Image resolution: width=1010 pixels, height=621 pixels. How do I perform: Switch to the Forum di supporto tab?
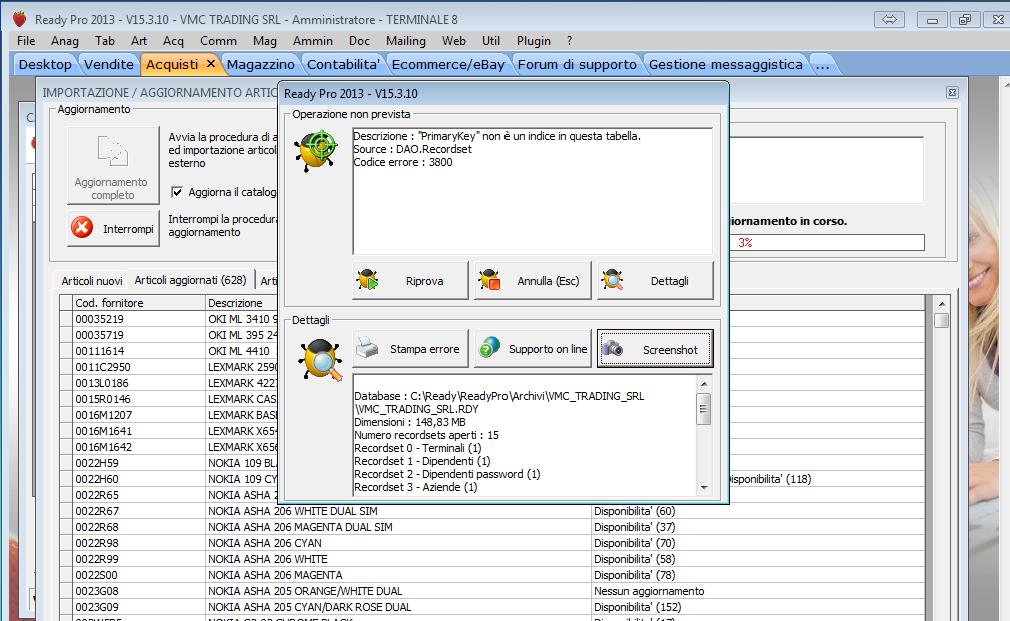point(577,64)
